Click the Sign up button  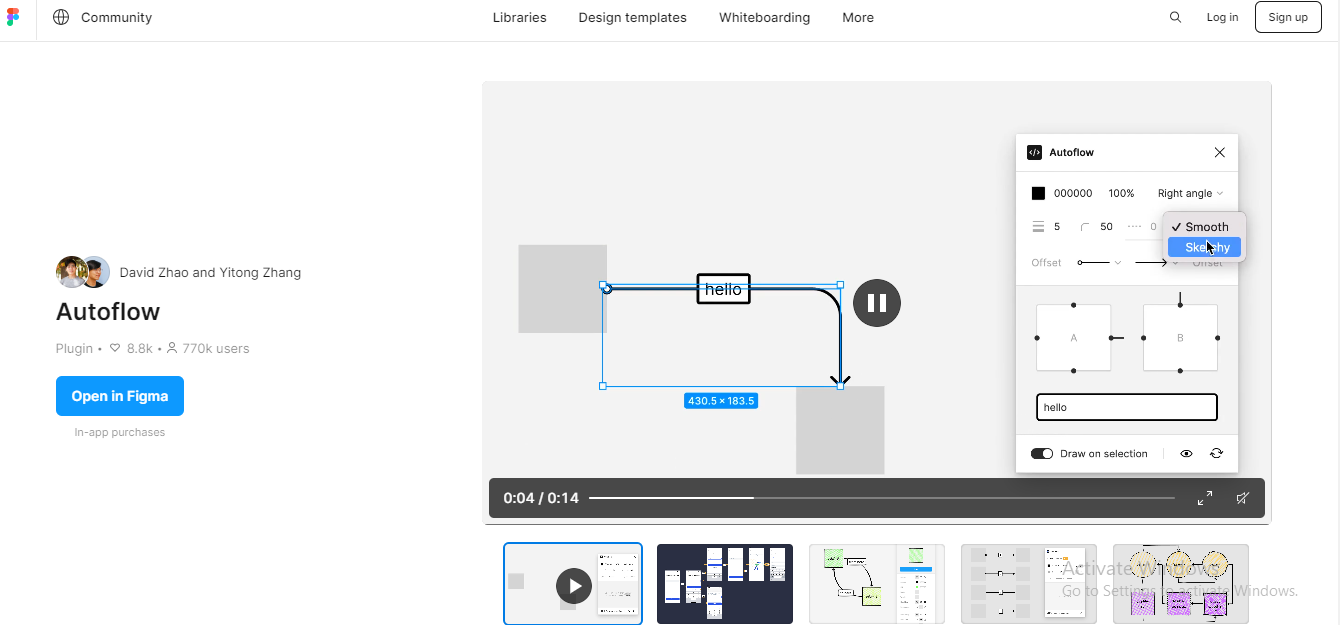click(x=1288, y=17)
